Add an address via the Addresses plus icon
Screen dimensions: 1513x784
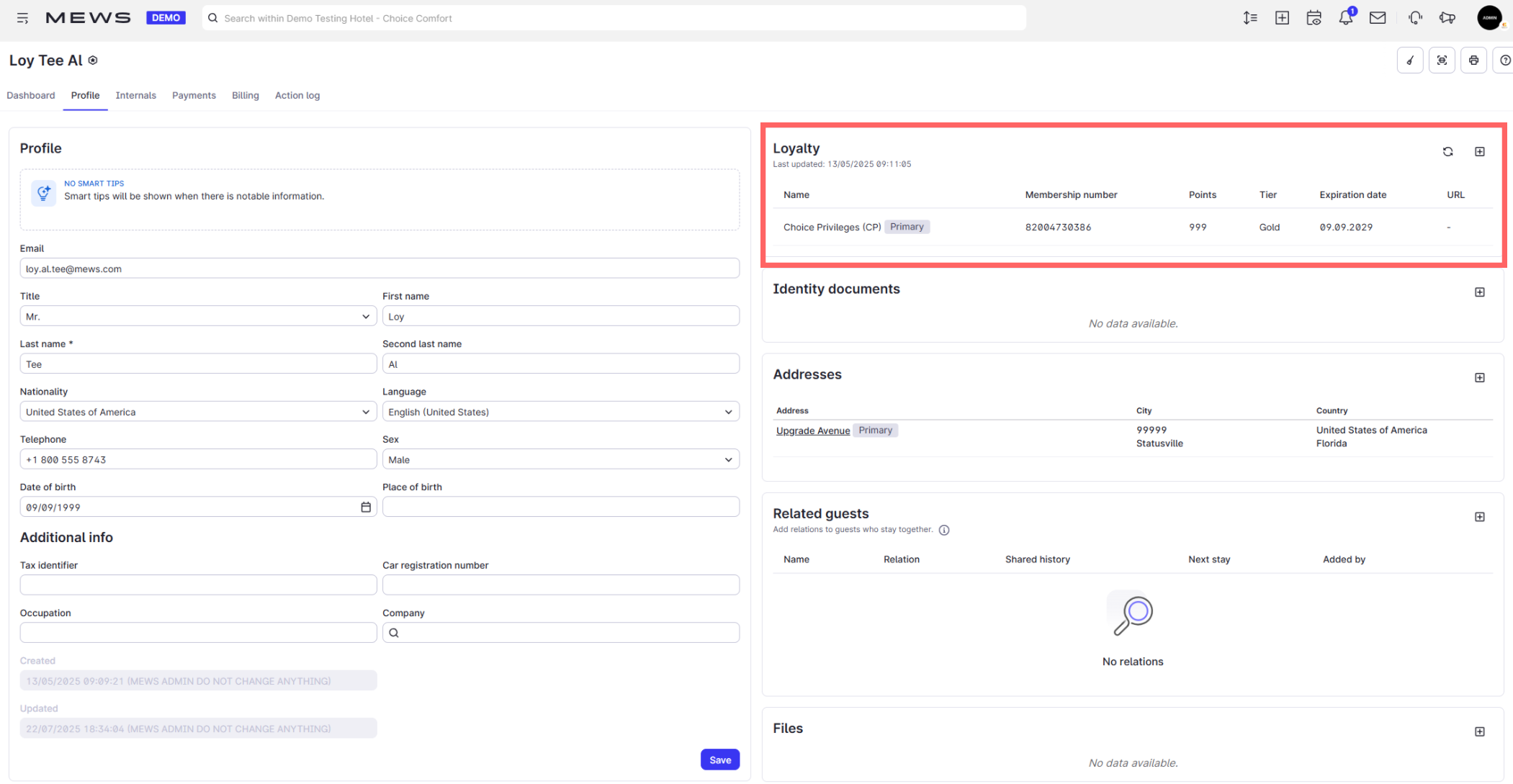coord(1481,377)
